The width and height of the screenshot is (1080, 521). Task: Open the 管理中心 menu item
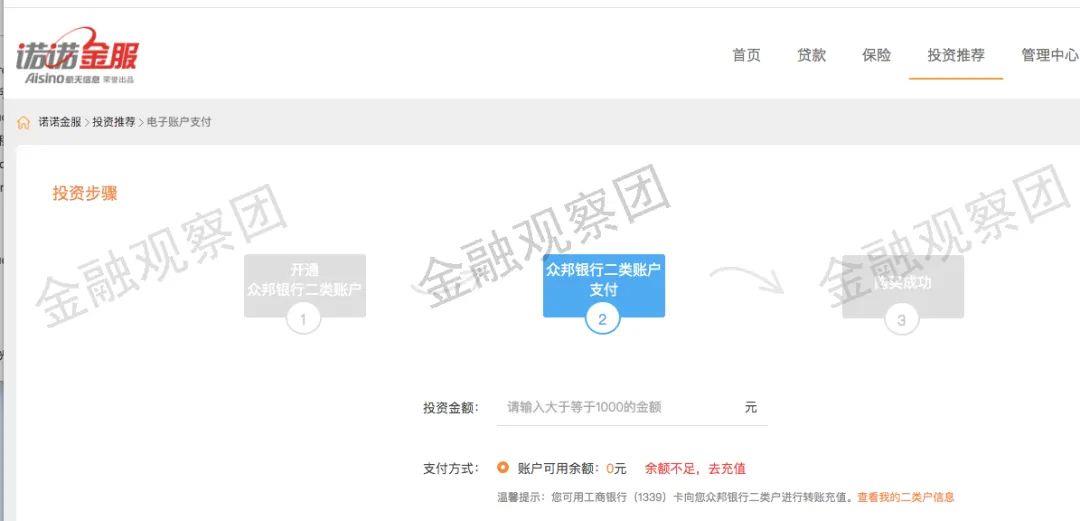1050,55
